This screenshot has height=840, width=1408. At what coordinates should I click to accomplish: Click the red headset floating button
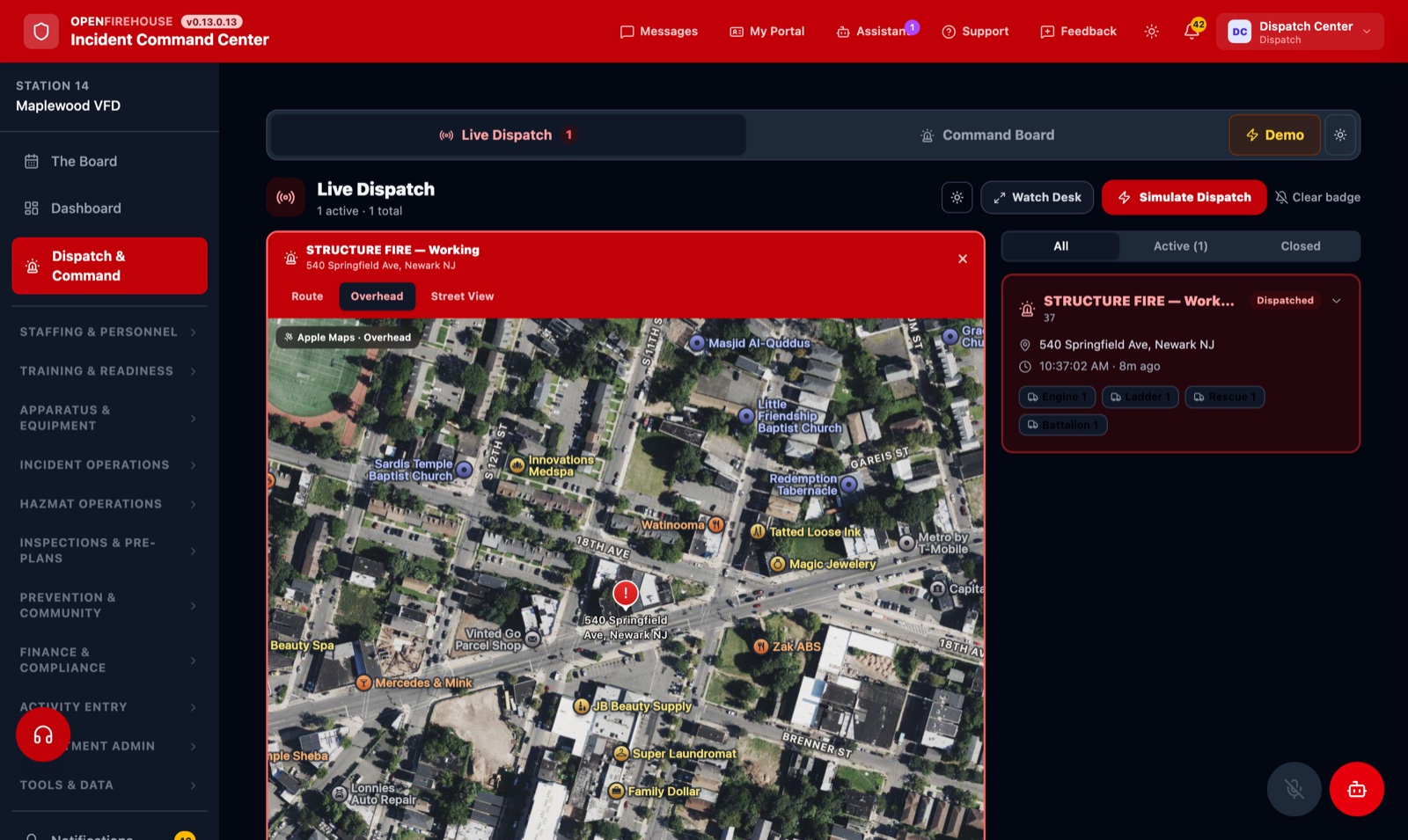(x=43, y=734)
